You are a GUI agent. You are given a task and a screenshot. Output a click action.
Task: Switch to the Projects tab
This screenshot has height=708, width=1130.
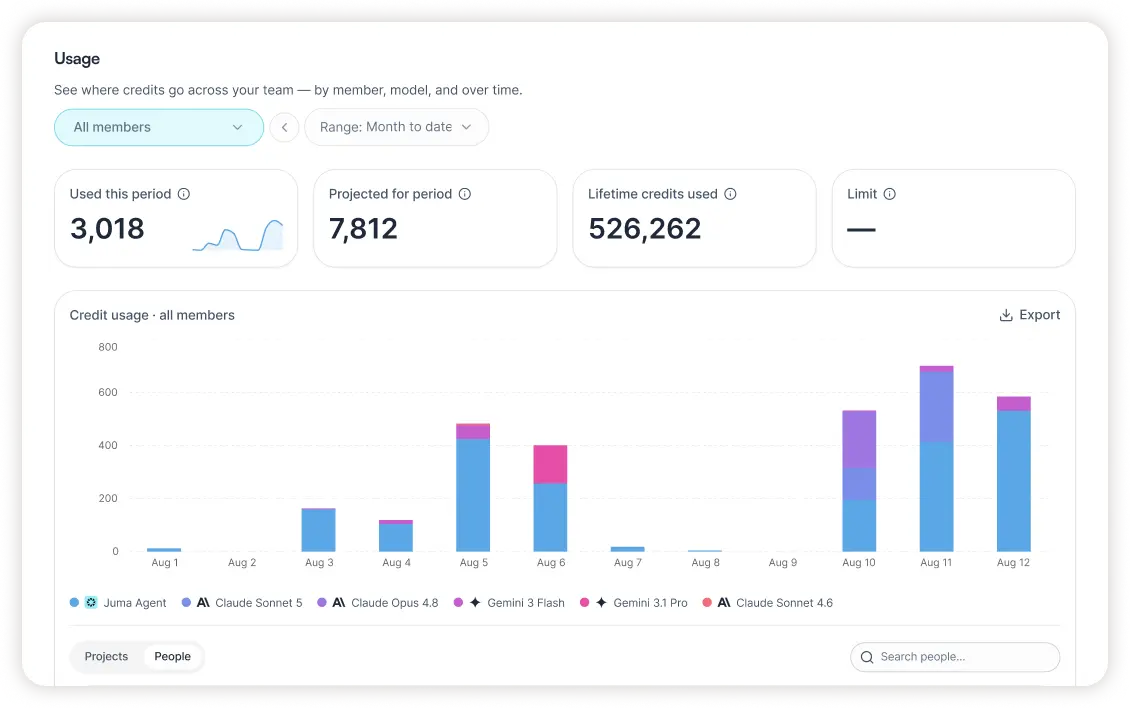pos(106,657)
